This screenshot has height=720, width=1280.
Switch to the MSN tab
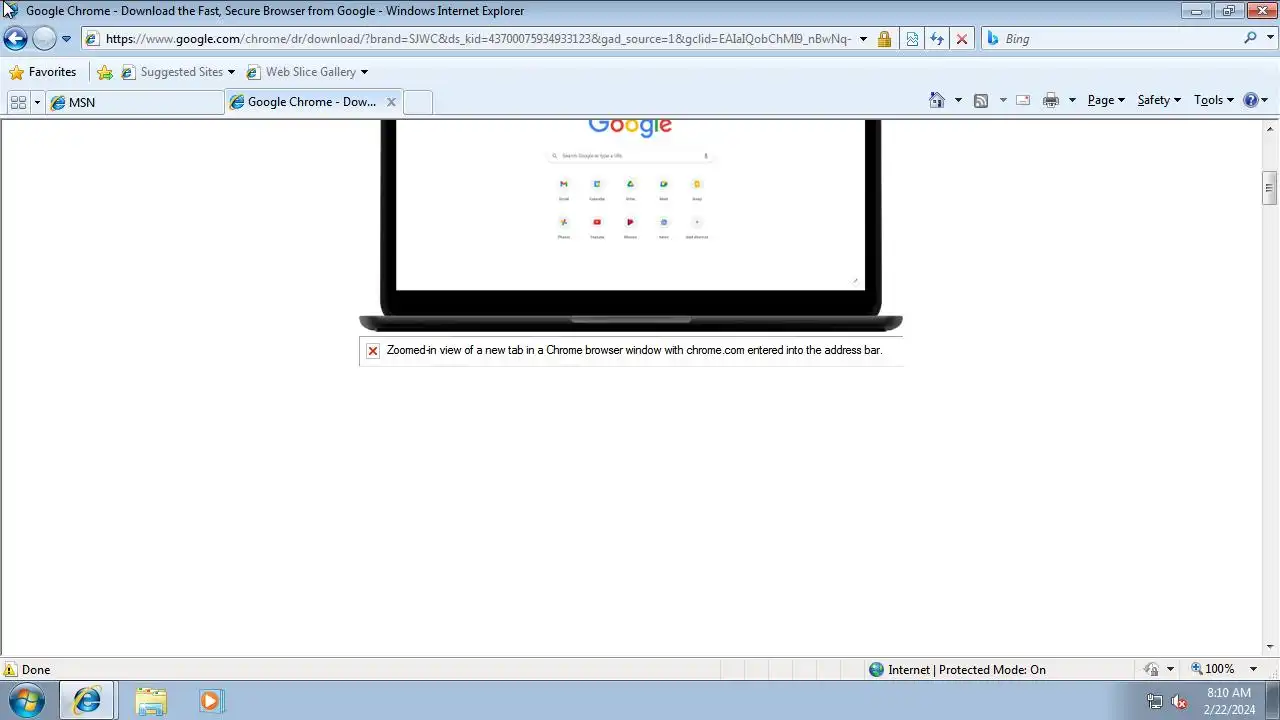coord(135,102)
